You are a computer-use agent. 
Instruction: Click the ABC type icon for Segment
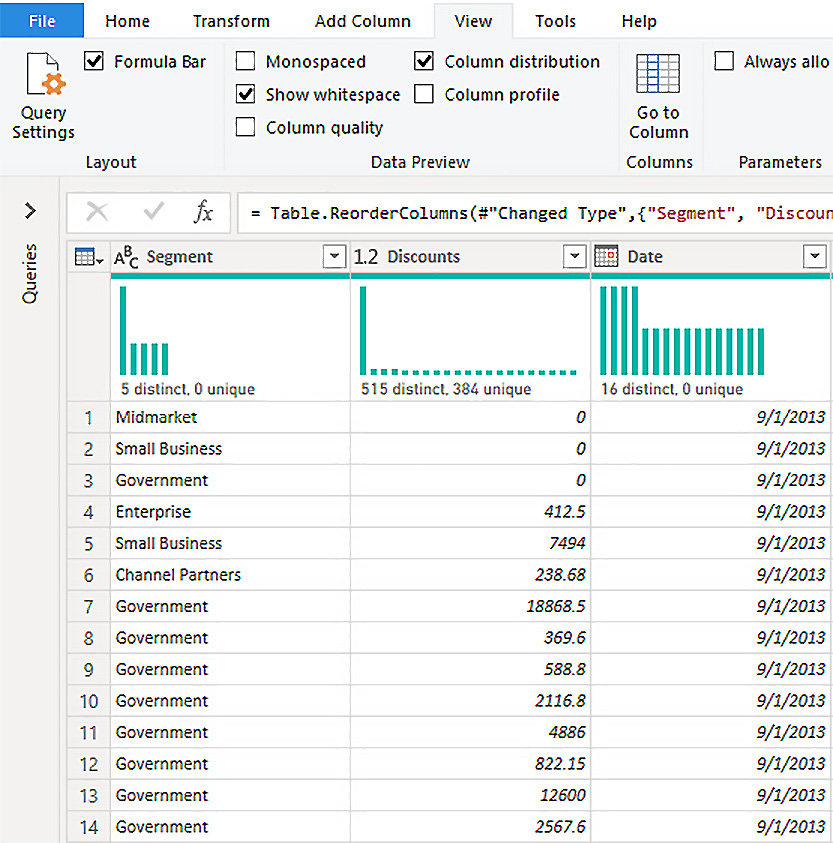coord(127,257)
